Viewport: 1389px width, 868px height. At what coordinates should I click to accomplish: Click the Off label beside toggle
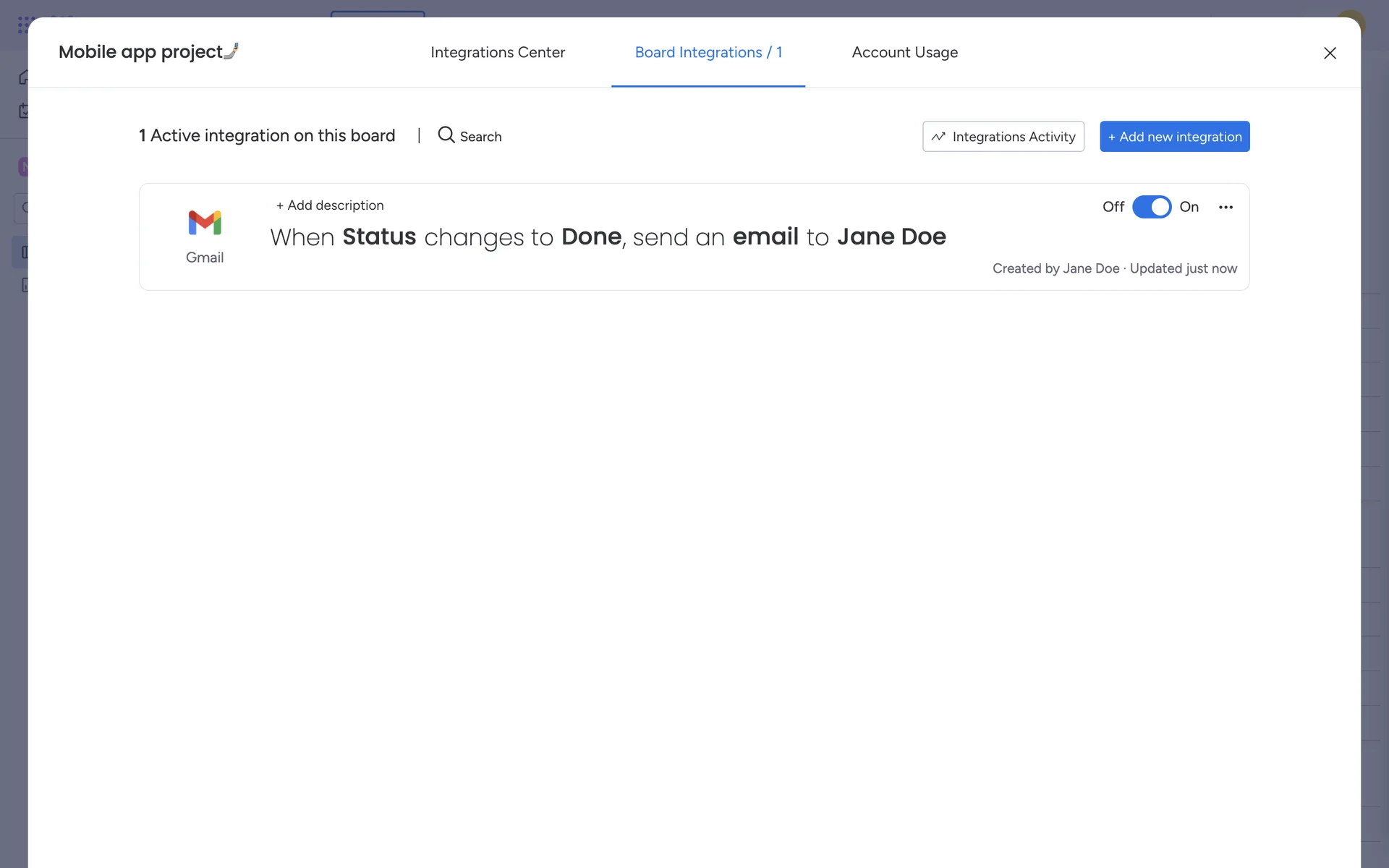(1113, 207)
